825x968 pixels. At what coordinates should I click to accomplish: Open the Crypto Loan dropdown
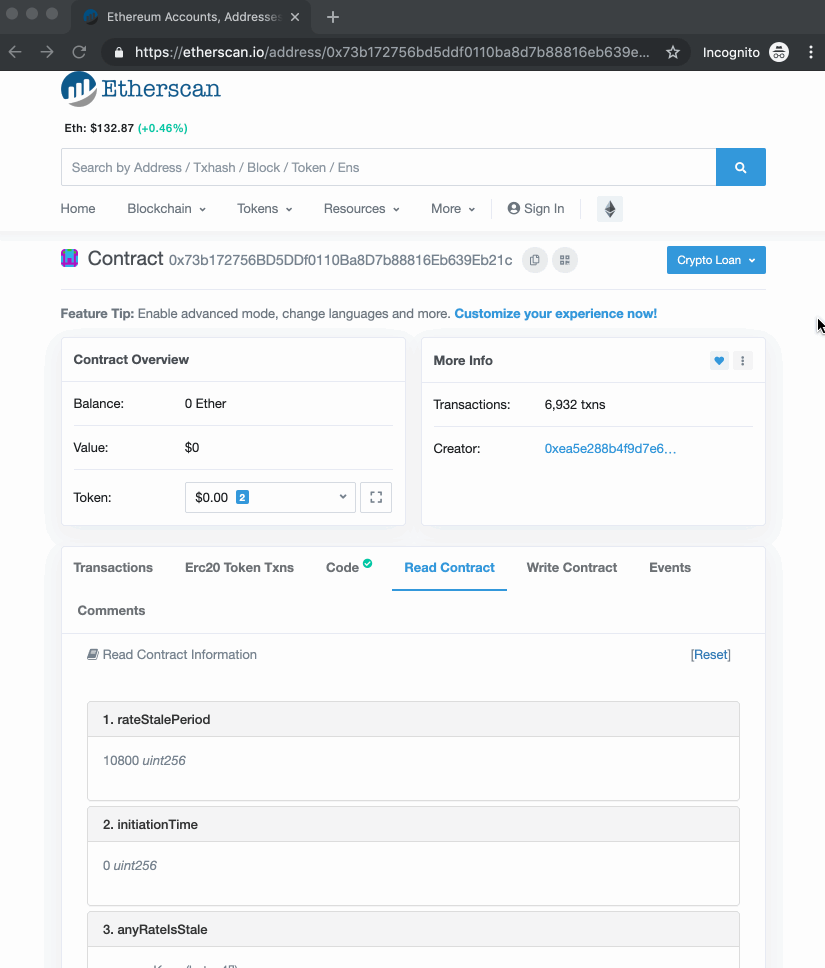click(715, 260)
